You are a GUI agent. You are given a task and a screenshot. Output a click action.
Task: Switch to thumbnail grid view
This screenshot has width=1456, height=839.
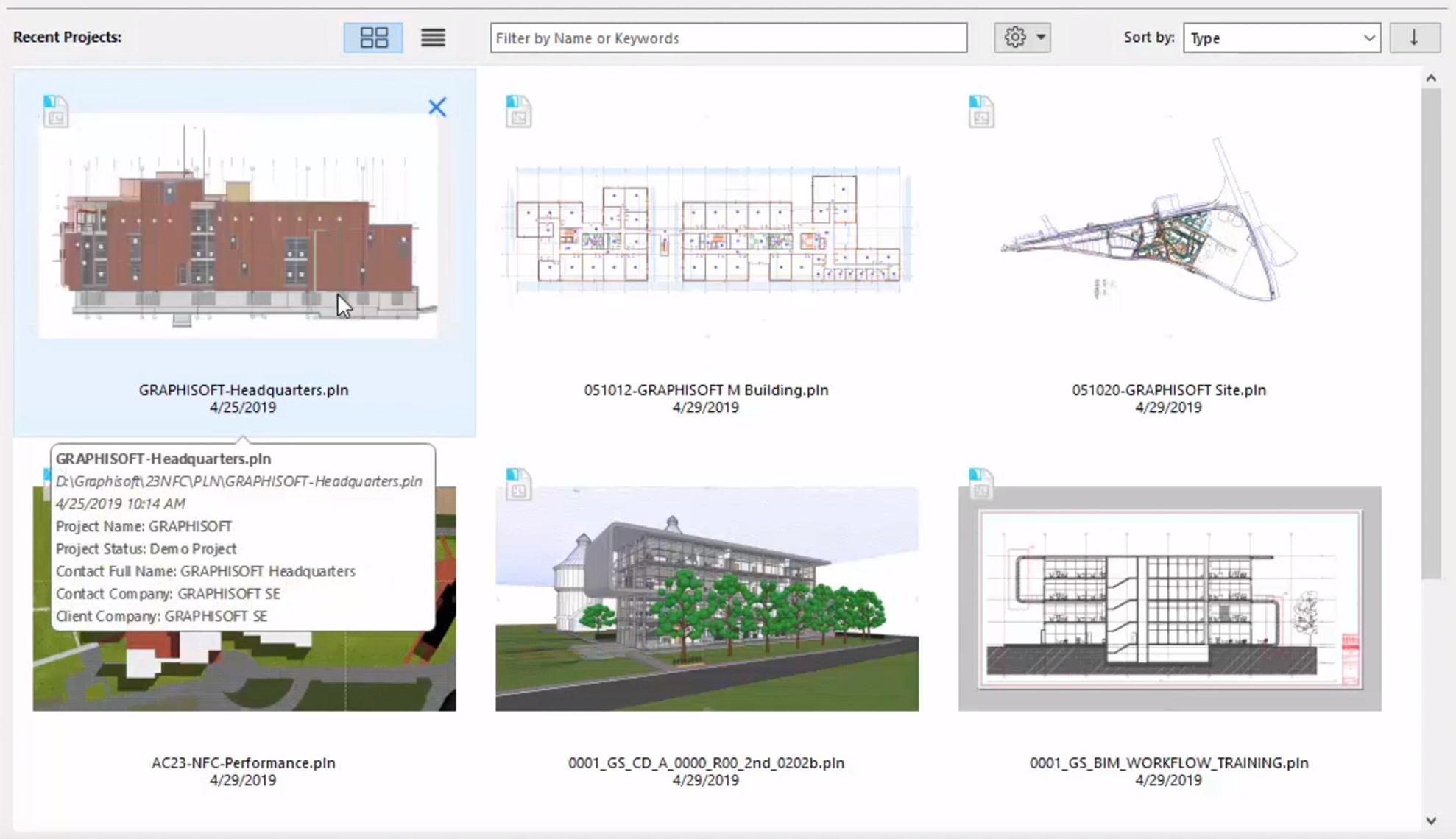coord(373,38)
